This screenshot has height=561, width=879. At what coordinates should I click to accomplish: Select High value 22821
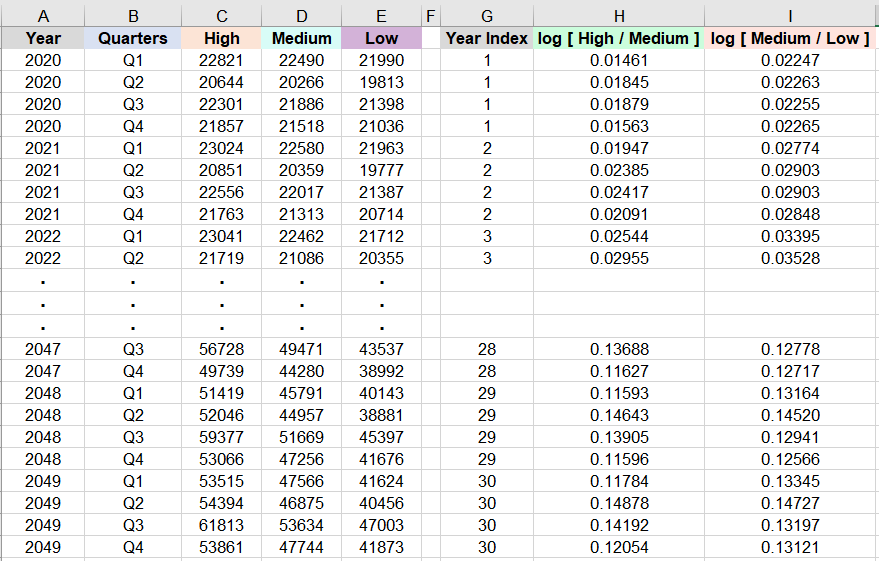[221, 60]
